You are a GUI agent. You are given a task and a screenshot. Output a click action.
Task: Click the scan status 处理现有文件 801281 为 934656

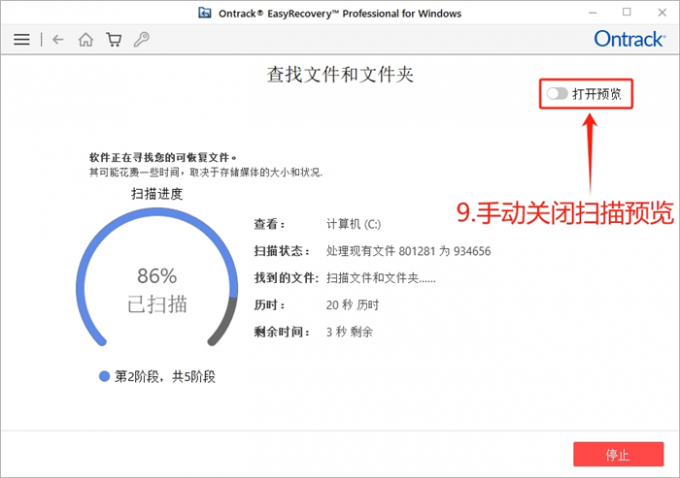409,251
